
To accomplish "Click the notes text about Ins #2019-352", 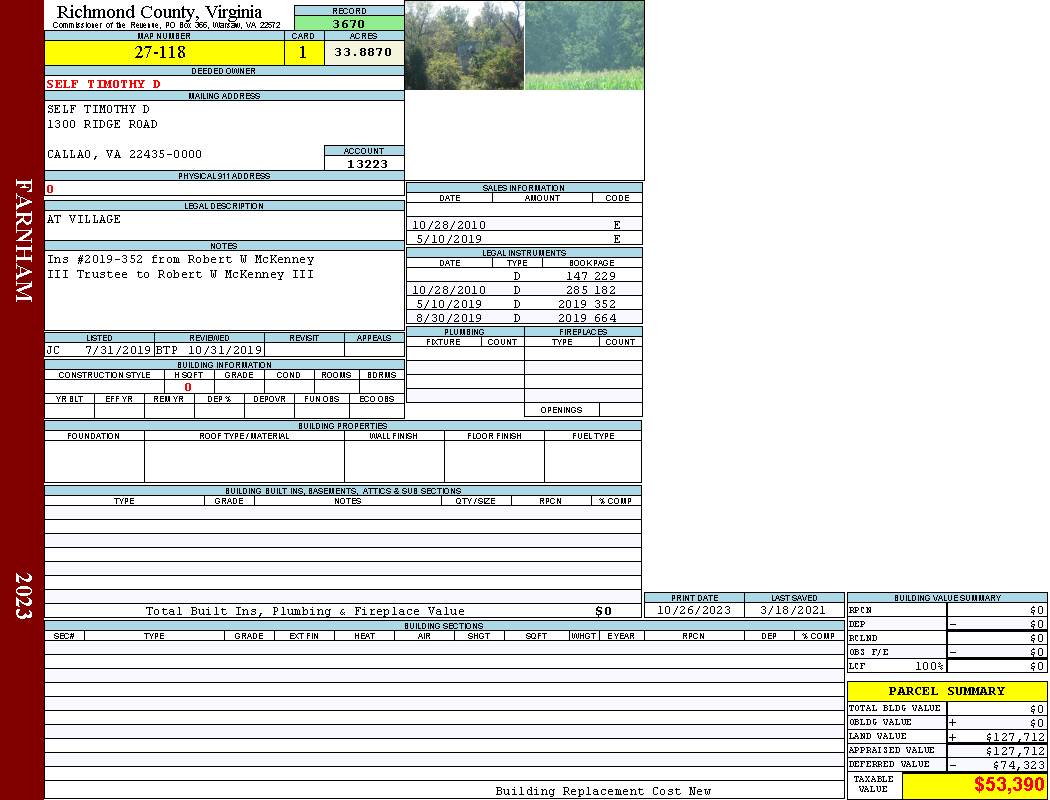I will 180,267.
